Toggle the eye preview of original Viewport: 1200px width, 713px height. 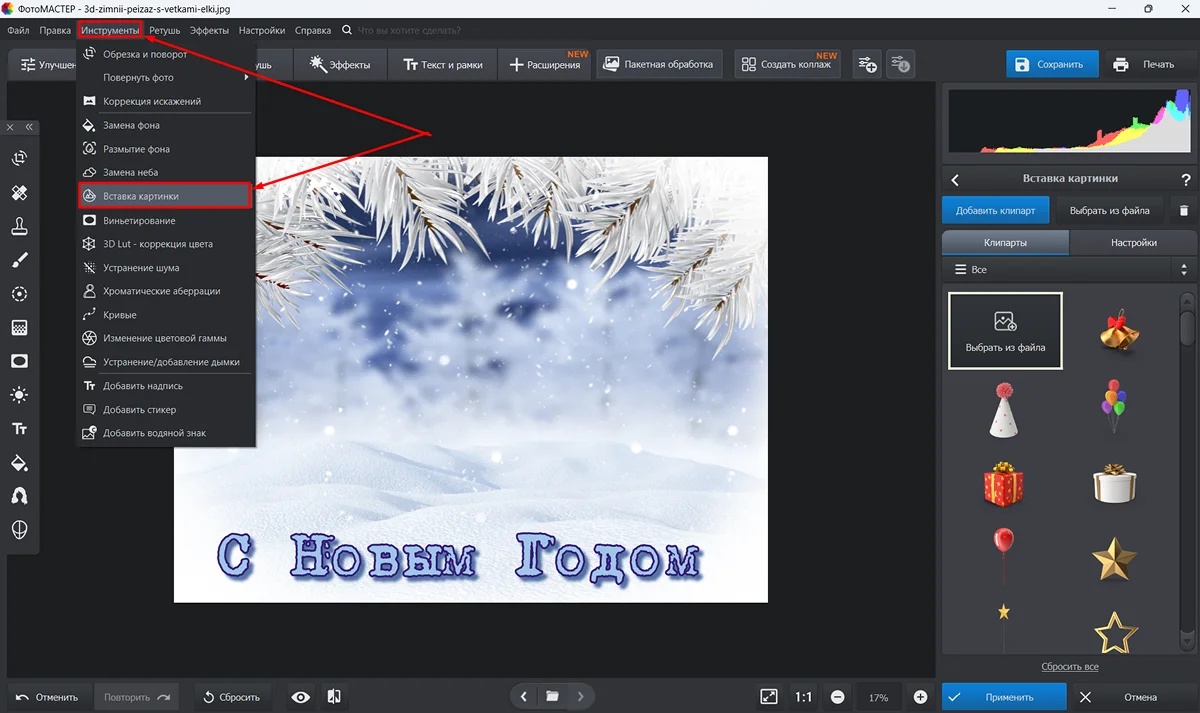click(x=300, y=697)
